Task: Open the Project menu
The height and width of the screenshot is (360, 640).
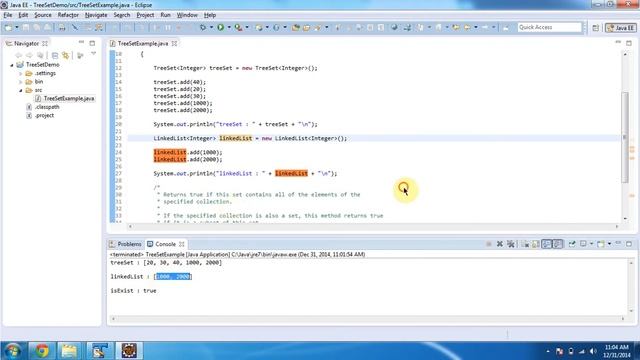Action: (x=145, y=15)
